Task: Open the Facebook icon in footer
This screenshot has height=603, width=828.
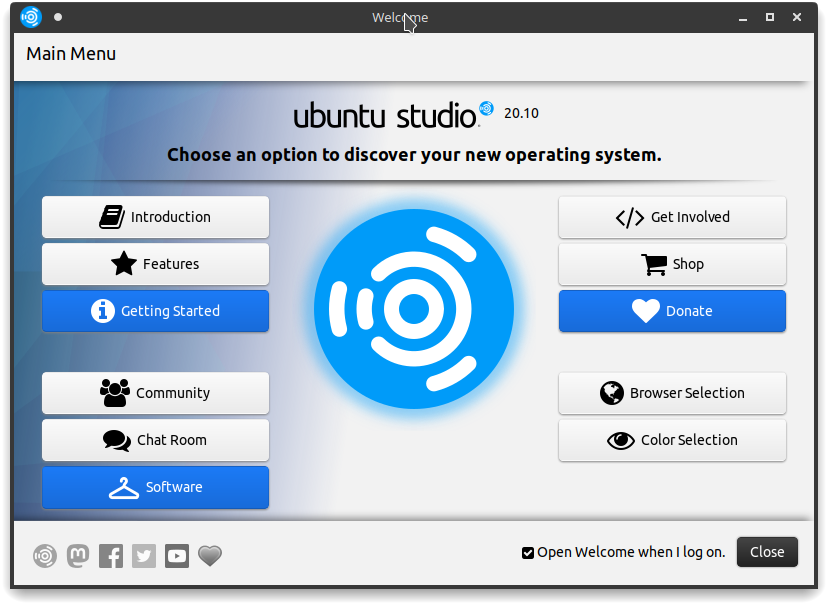Action: click(x=111, y=556)
